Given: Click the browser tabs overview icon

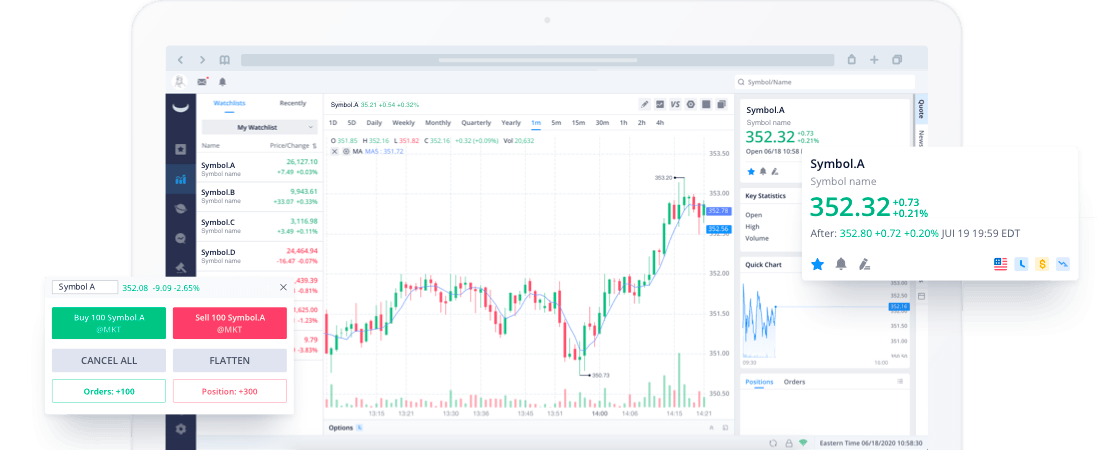Looking at the screenshot, I should click(897, 60).
